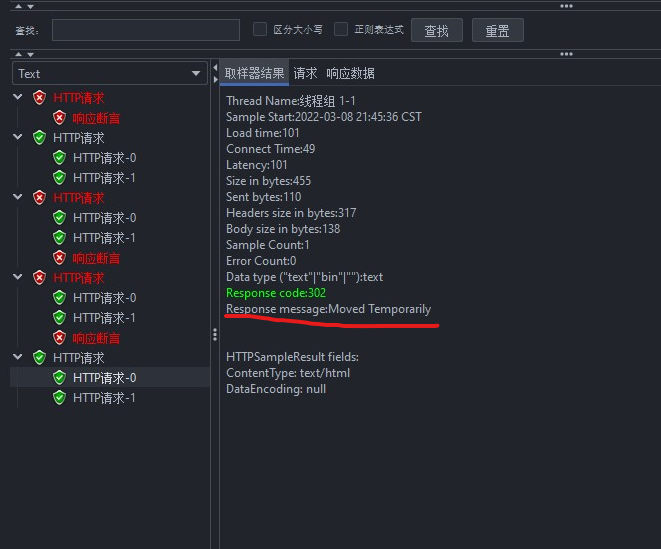Collapse the first HTTP请求 node at tree top

(x=18, y=97)
